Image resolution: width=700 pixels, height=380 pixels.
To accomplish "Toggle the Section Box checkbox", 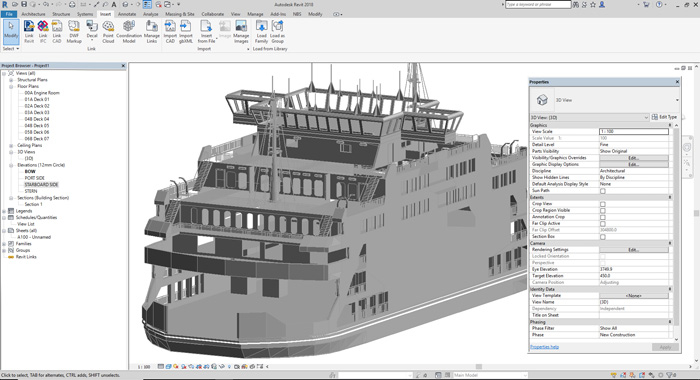I will [x=603, y=237].
